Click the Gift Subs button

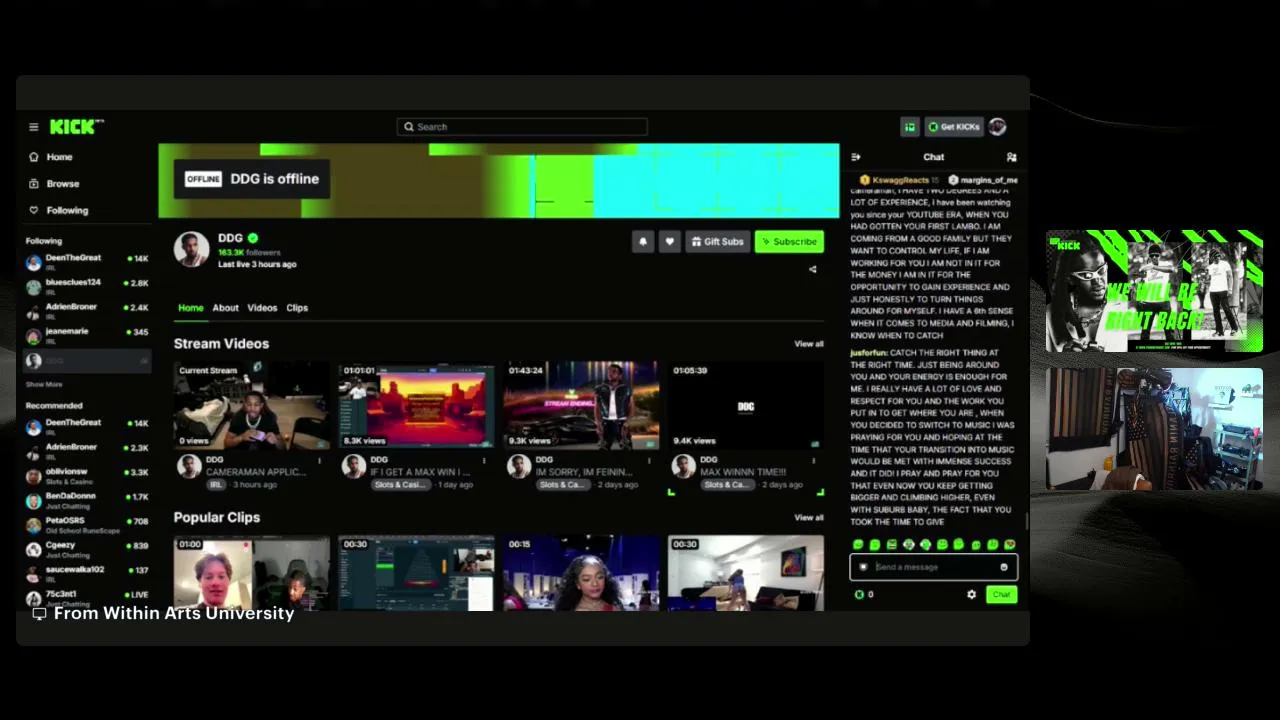pyautogui.click(x=718, y=241)
